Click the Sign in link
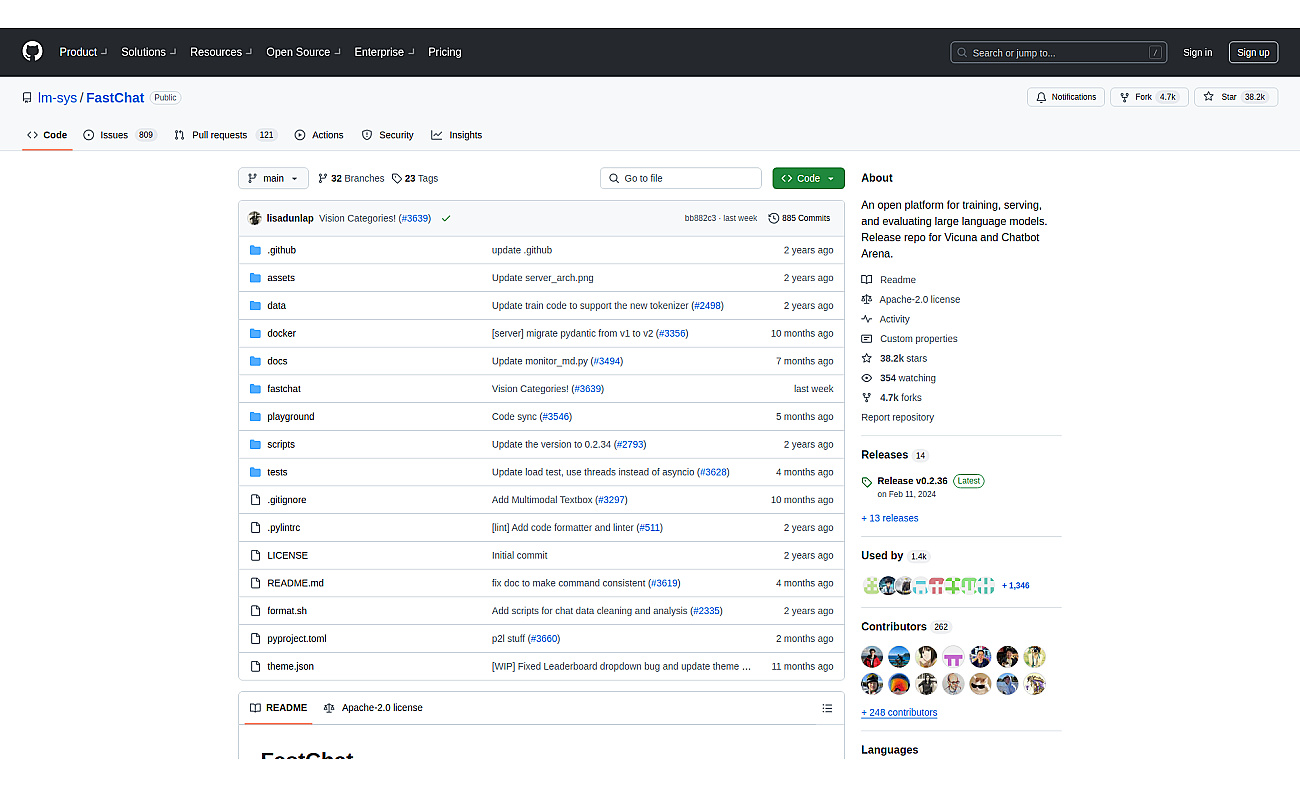1300x788 pixels. coord(1197,52)
